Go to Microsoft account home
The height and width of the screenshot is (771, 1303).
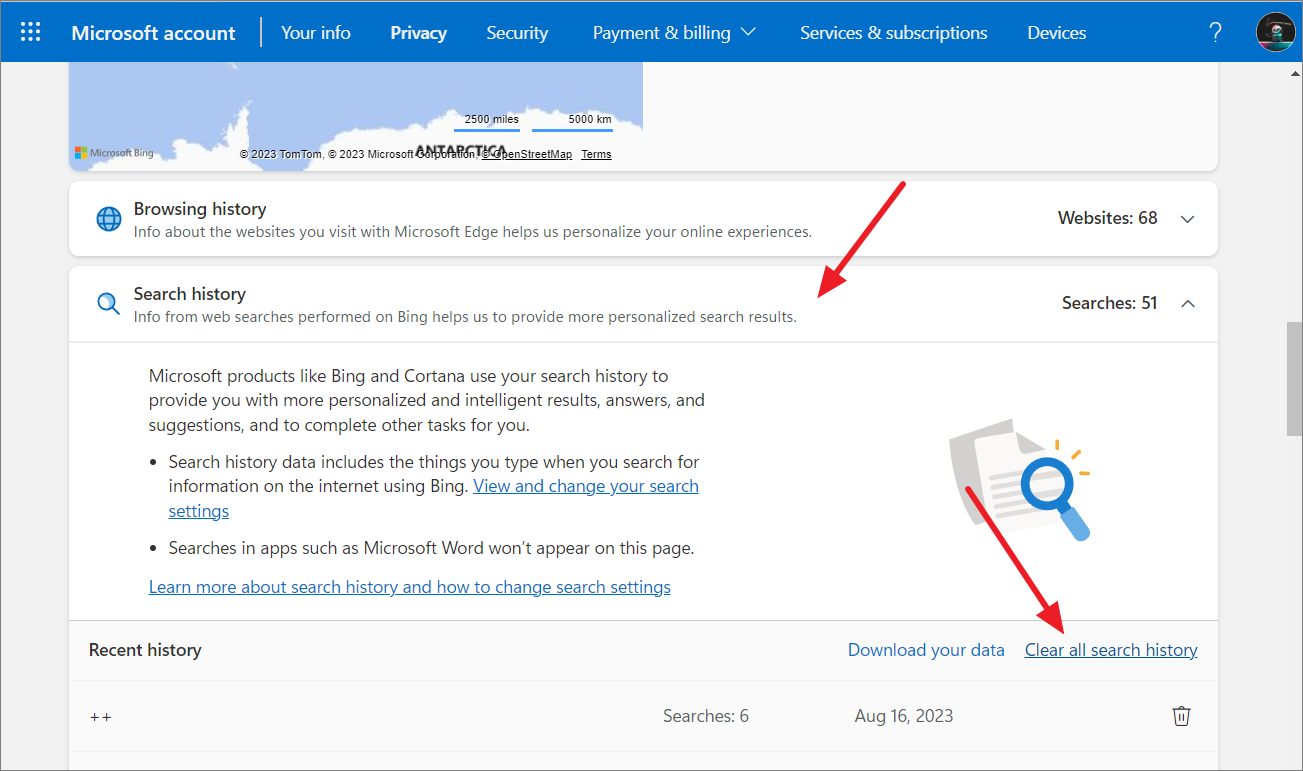153,32
